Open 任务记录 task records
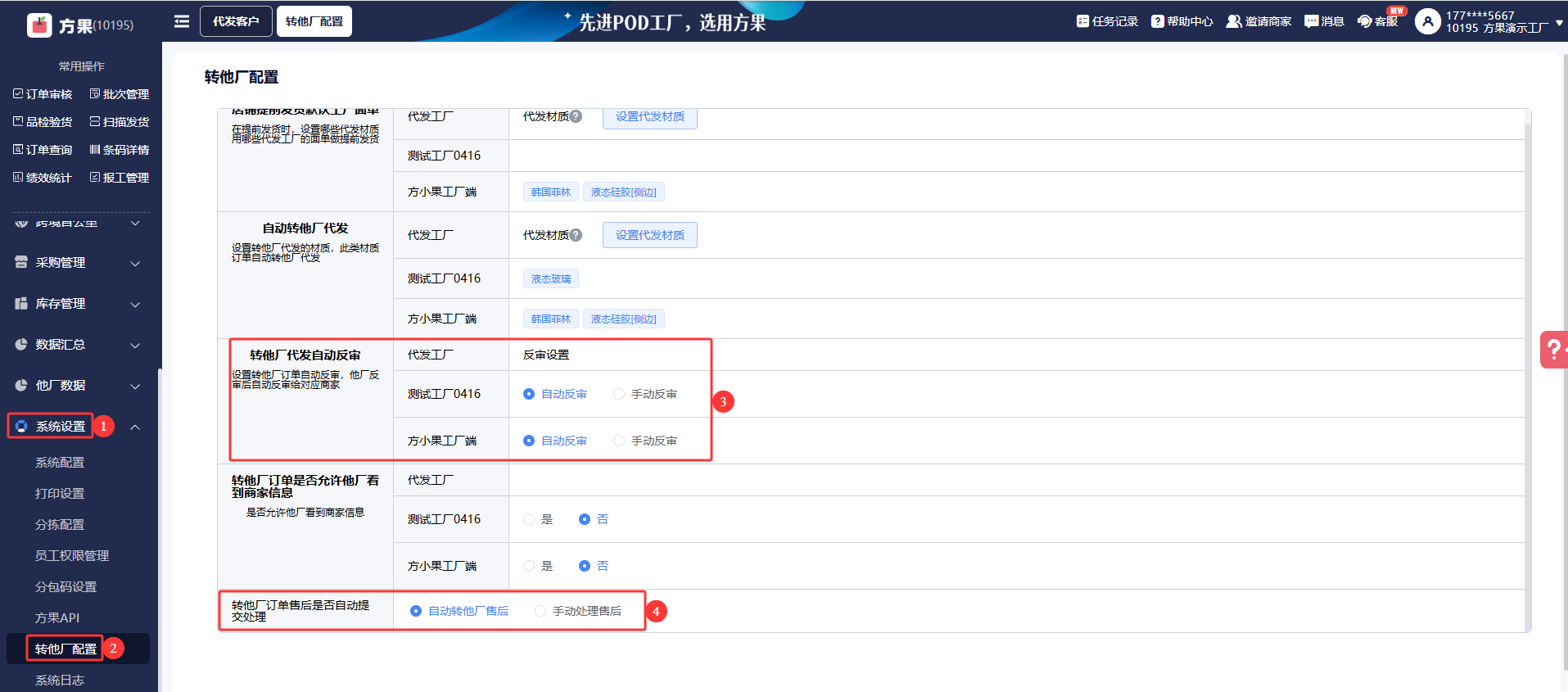This screenshot has height=692, width=1568. [1107, 21]
